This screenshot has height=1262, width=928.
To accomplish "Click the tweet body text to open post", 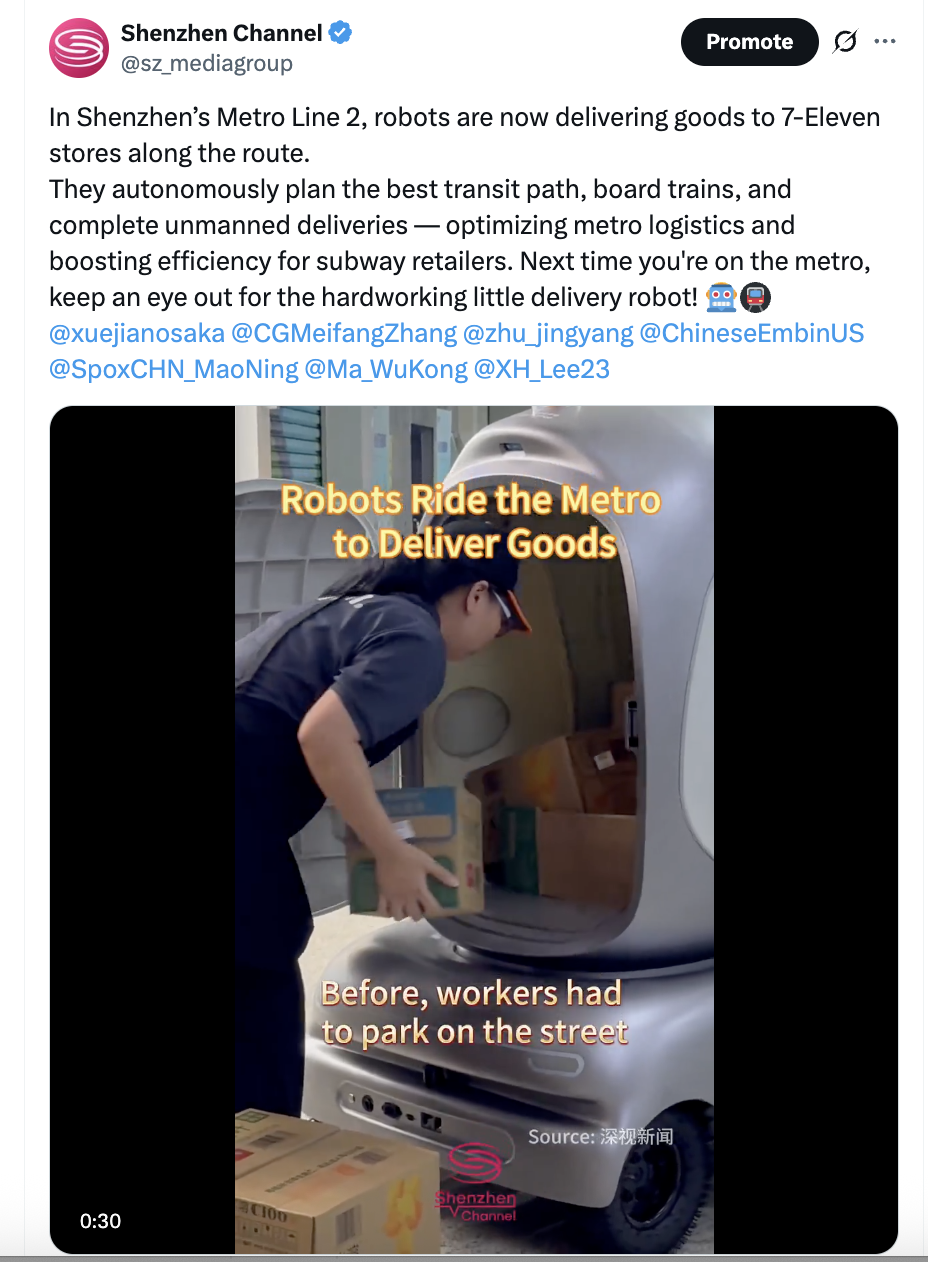I will tap(465, 207).
